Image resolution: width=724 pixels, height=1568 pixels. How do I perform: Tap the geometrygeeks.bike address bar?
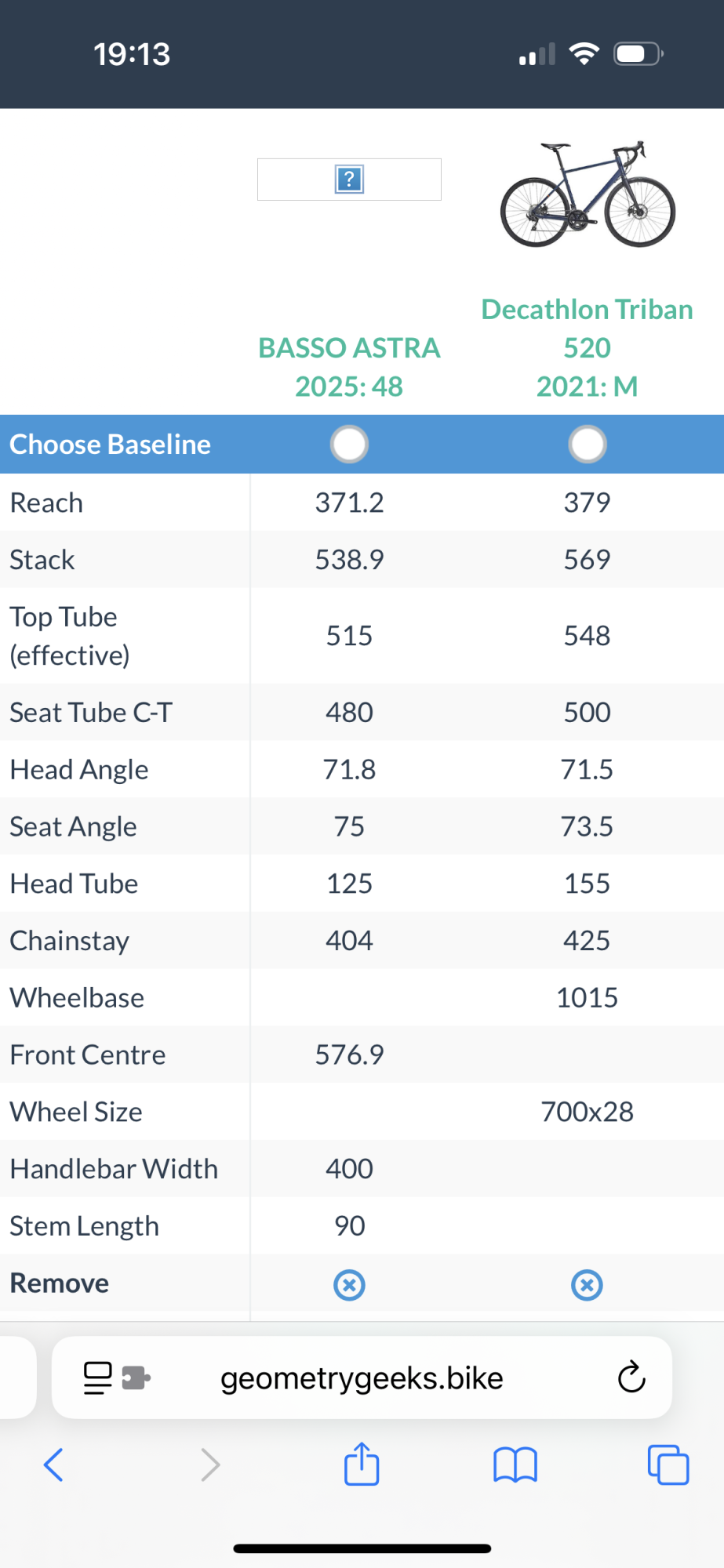362,1377
